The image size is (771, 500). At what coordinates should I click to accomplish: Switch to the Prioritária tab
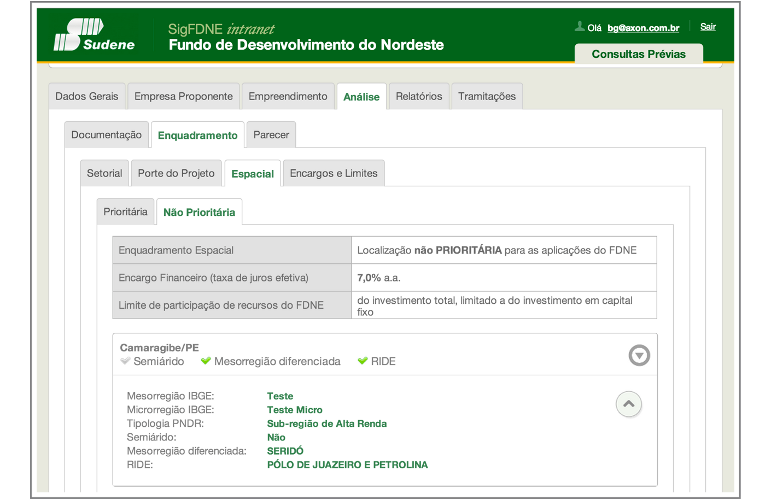[x=125, y=211]
